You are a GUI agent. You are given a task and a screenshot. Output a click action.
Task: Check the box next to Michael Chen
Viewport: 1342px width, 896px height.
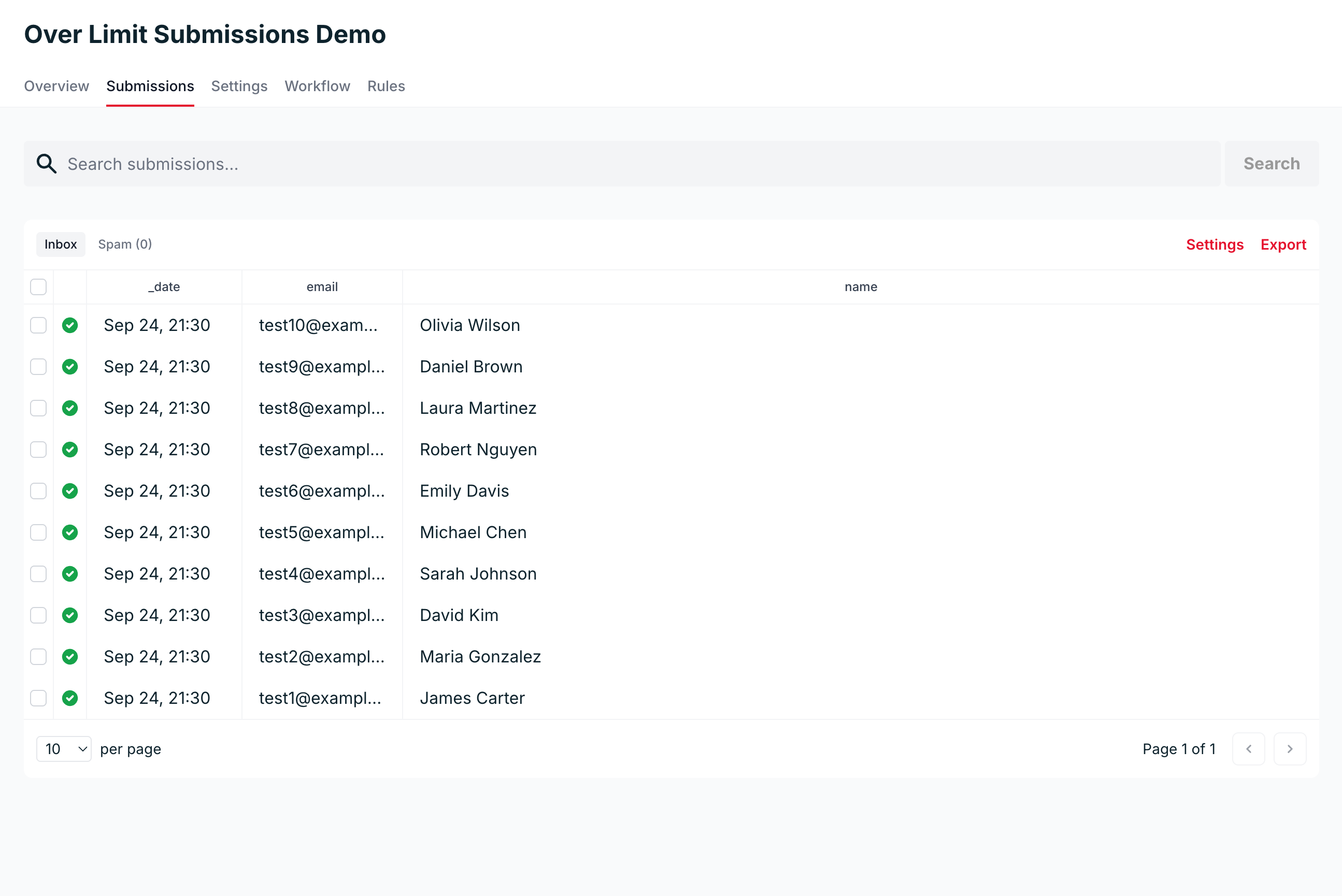(x=38, y=532)
